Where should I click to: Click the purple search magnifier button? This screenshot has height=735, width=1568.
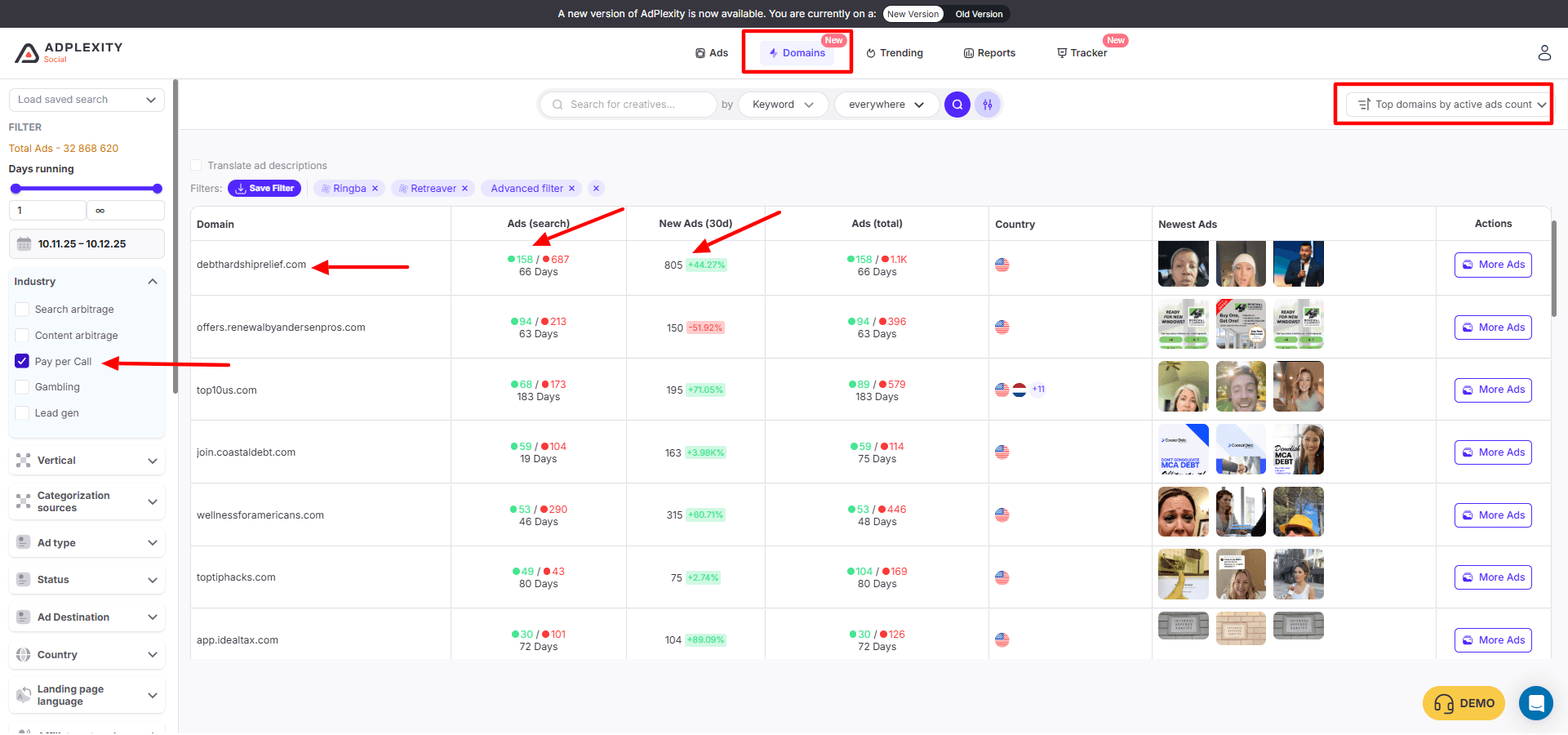click(957, 105)
